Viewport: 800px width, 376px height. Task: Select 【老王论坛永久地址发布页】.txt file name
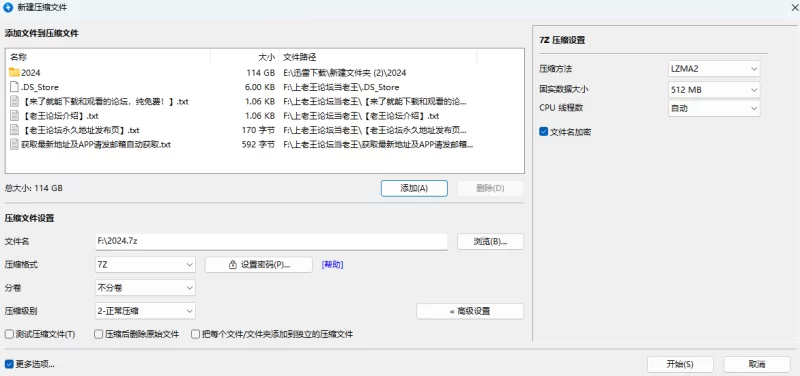pyautogui.click(x=80, y=130)
